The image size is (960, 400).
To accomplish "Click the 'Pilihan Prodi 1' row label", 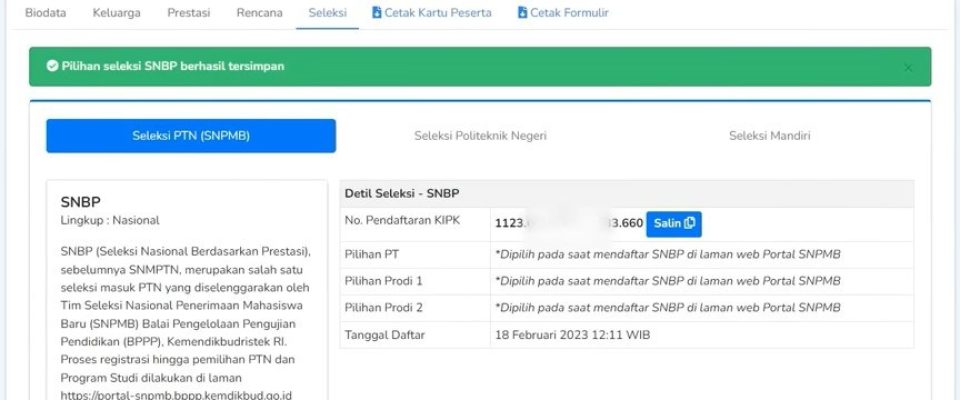I will (384, 281).
